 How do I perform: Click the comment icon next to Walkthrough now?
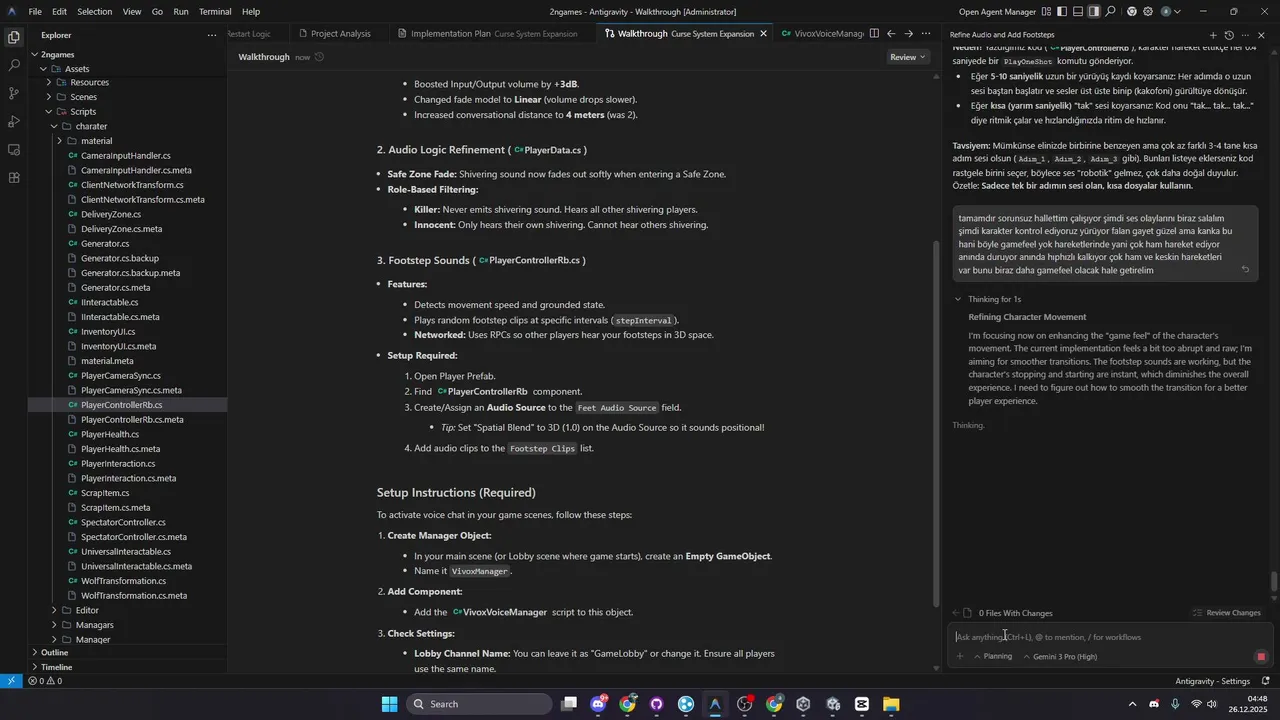point(319,57)
